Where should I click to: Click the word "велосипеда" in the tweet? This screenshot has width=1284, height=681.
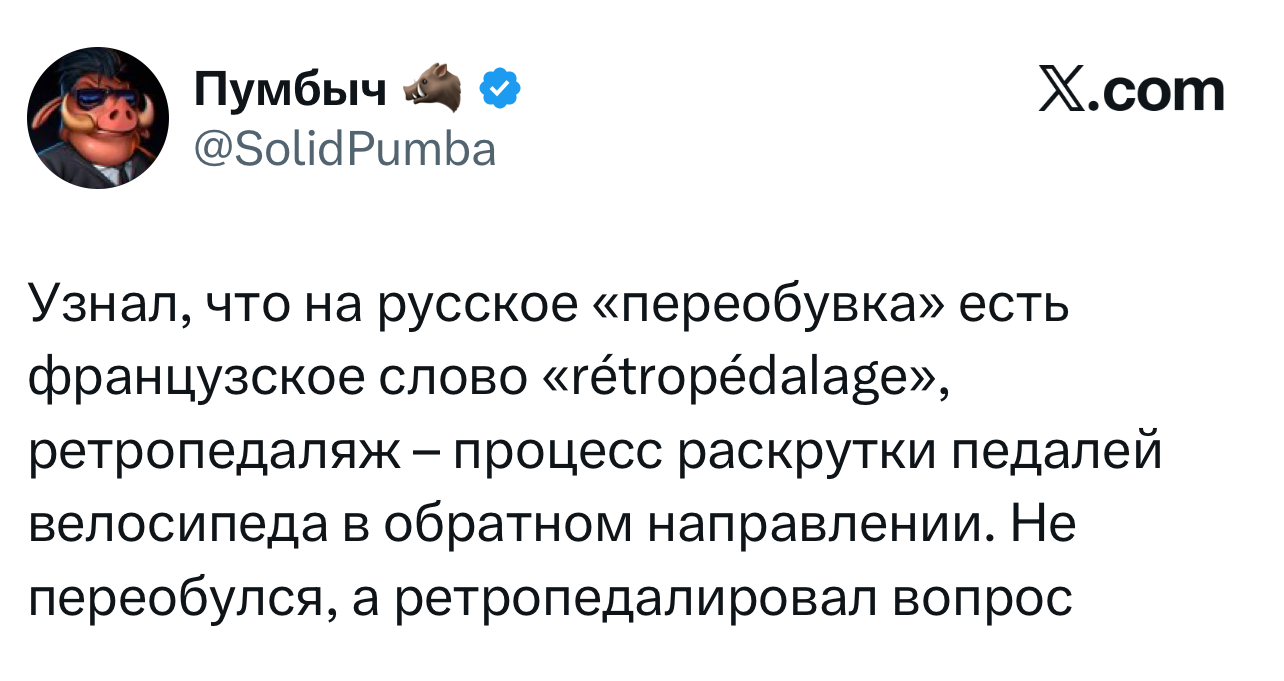click(x=178, y=525)
